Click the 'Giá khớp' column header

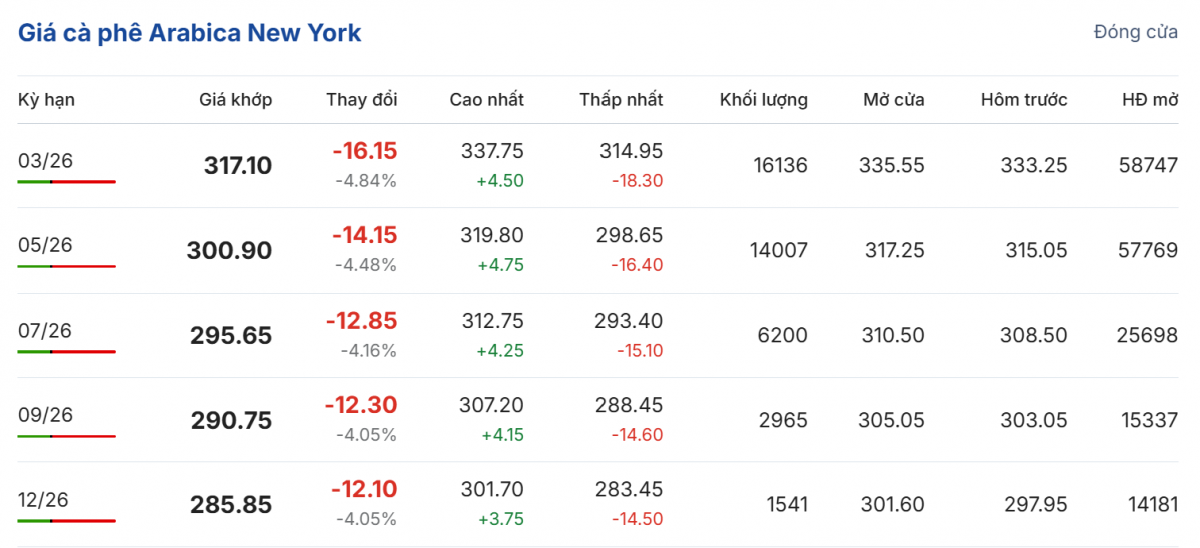coord(235,100)
